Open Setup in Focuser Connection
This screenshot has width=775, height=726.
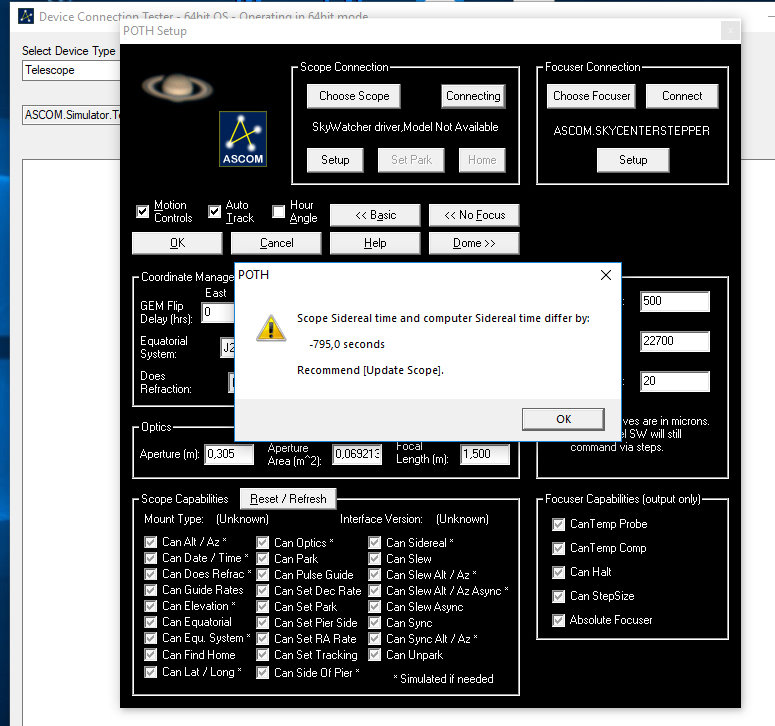click(x=633, y=160)
